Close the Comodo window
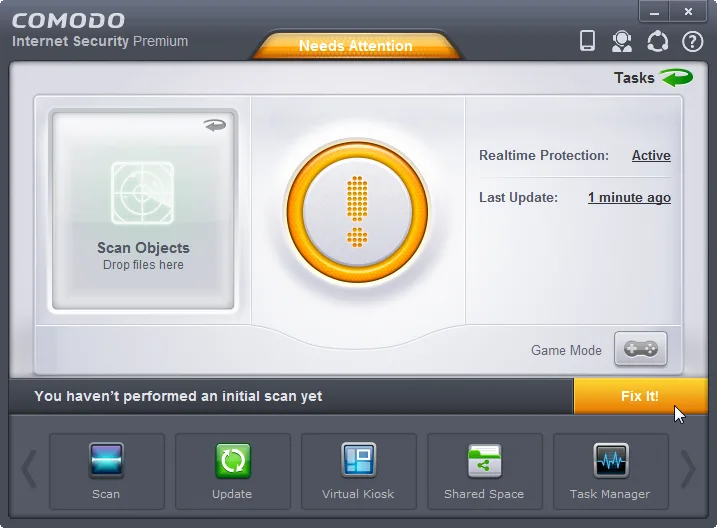 pyautogui.click(x=688, y=12)
